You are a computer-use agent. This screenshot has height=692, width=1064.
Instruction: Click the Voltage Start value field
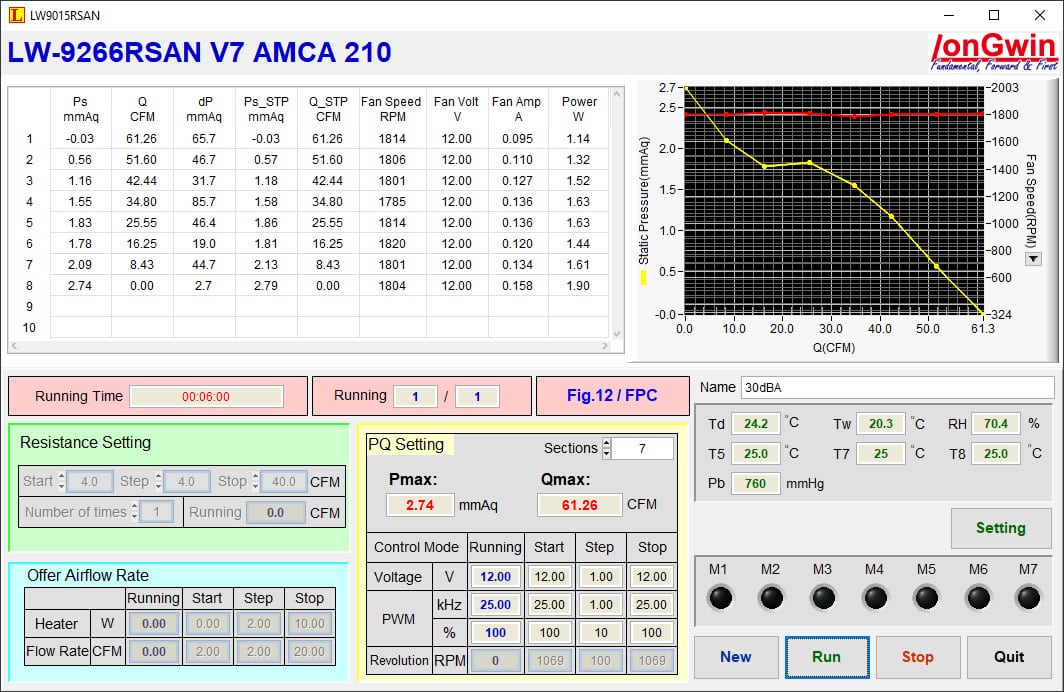pyautogui.click(x=550, y=577)
